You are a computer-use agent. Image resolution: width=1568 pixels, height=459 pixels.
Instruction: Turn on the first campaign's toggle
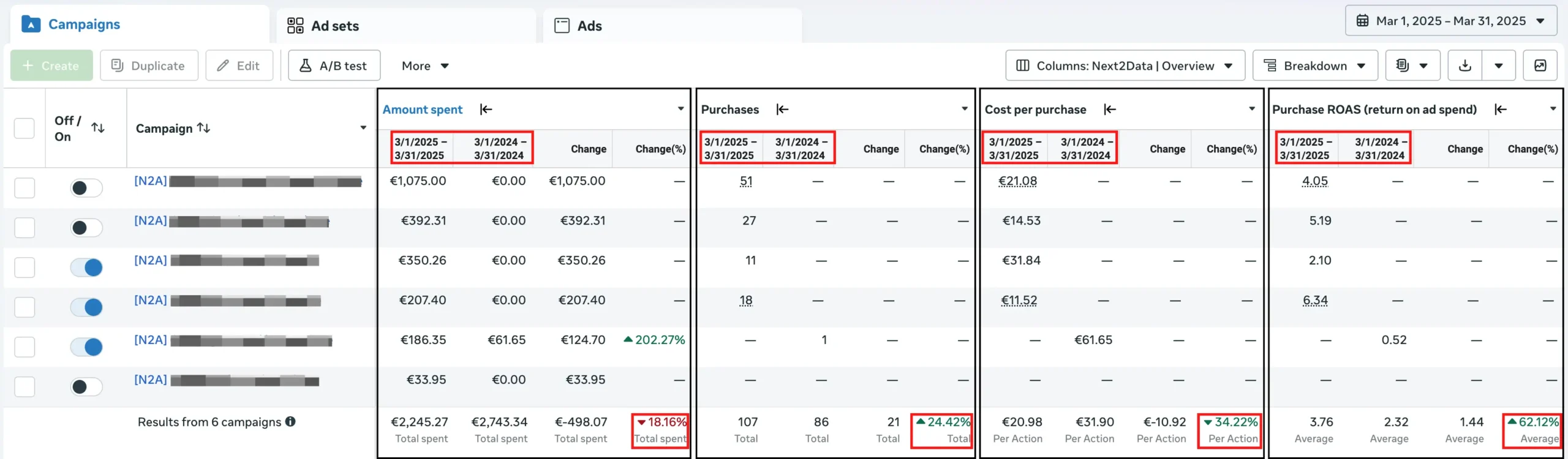pos(86,188)
